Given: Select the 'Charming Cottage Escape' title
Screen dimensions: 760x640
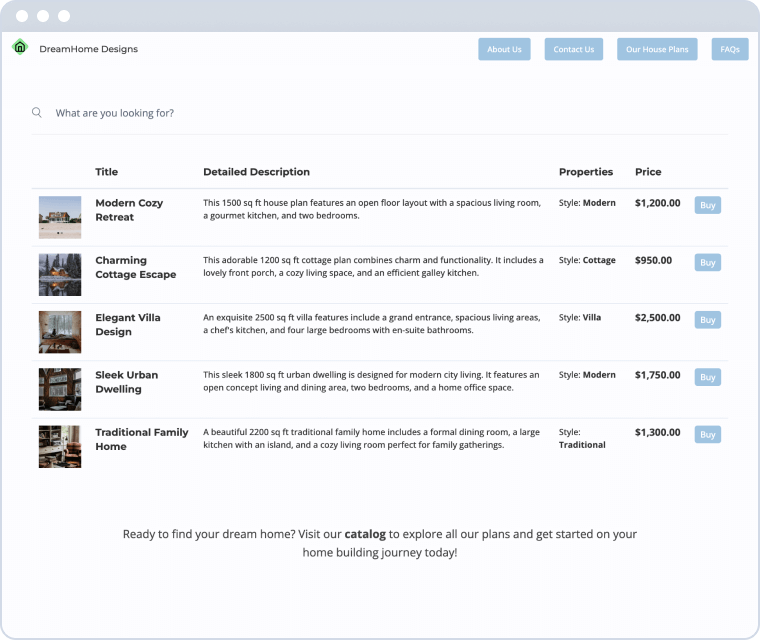Looking at the screenshot, I should tap(136, 267).
